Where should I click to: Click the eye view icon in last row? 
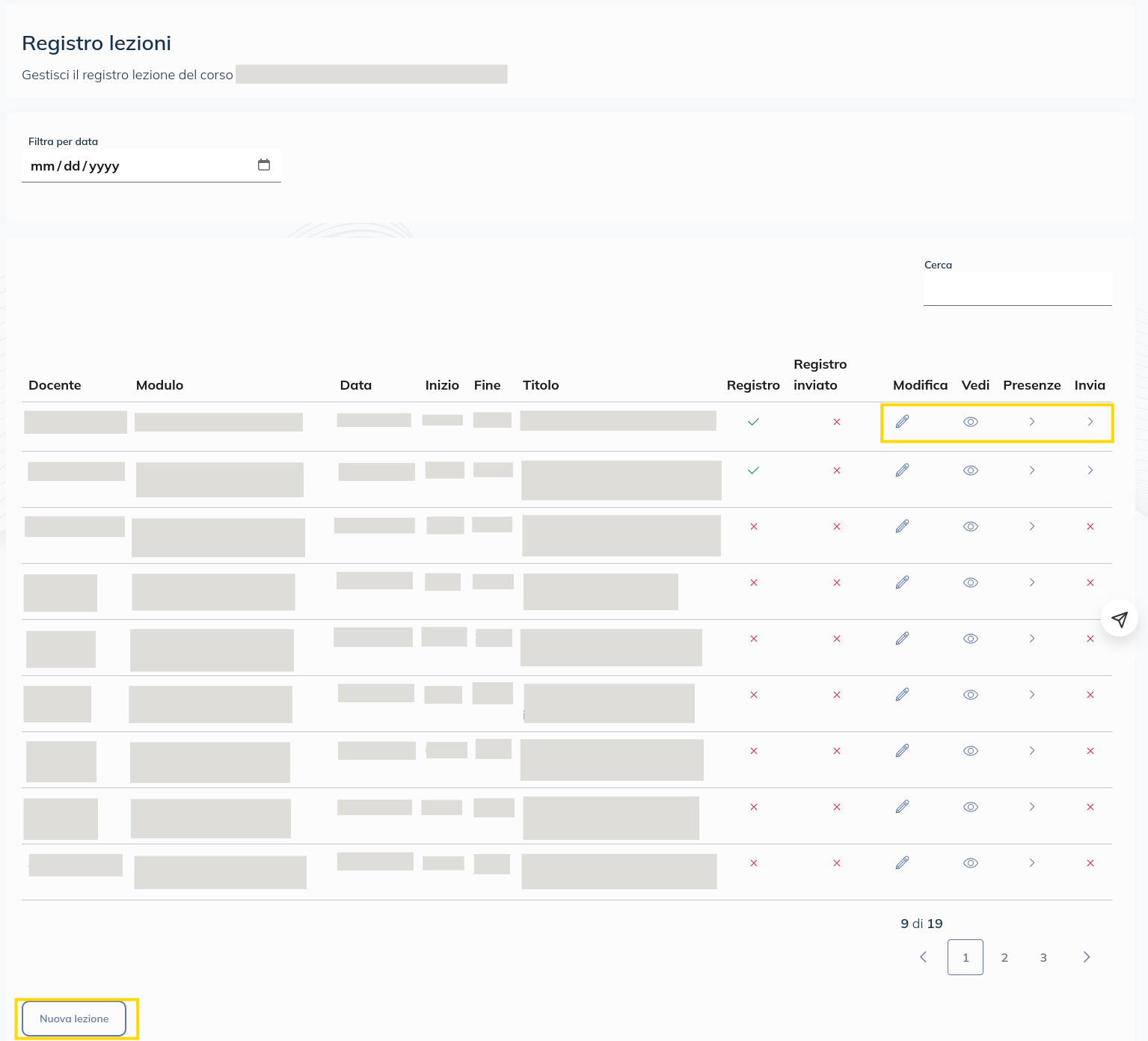[970, 863]
